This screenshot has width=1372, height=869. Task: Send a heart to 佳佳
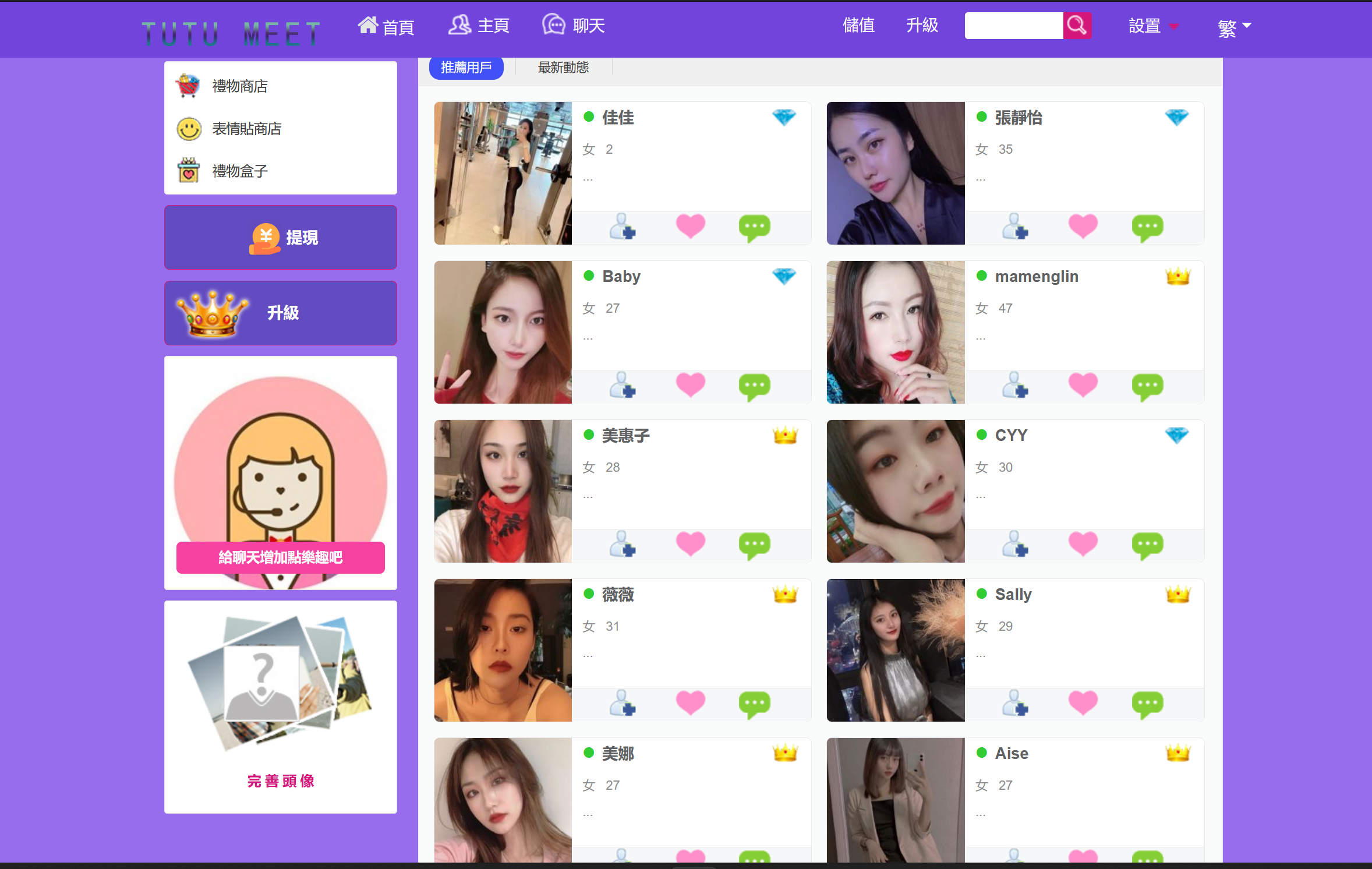coord(690,227)
